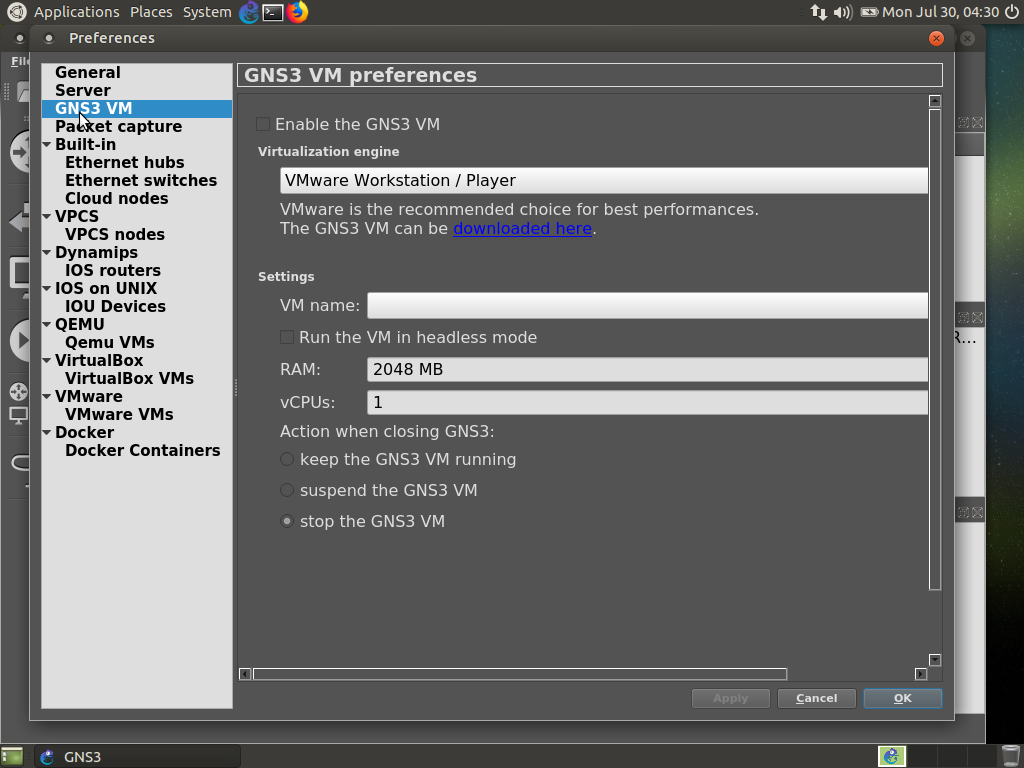This screenshot has height=768, width=1024.
Task: Click the vertical scrollbar up arrow
Action: pyautogui.click(x=935, y=101)
